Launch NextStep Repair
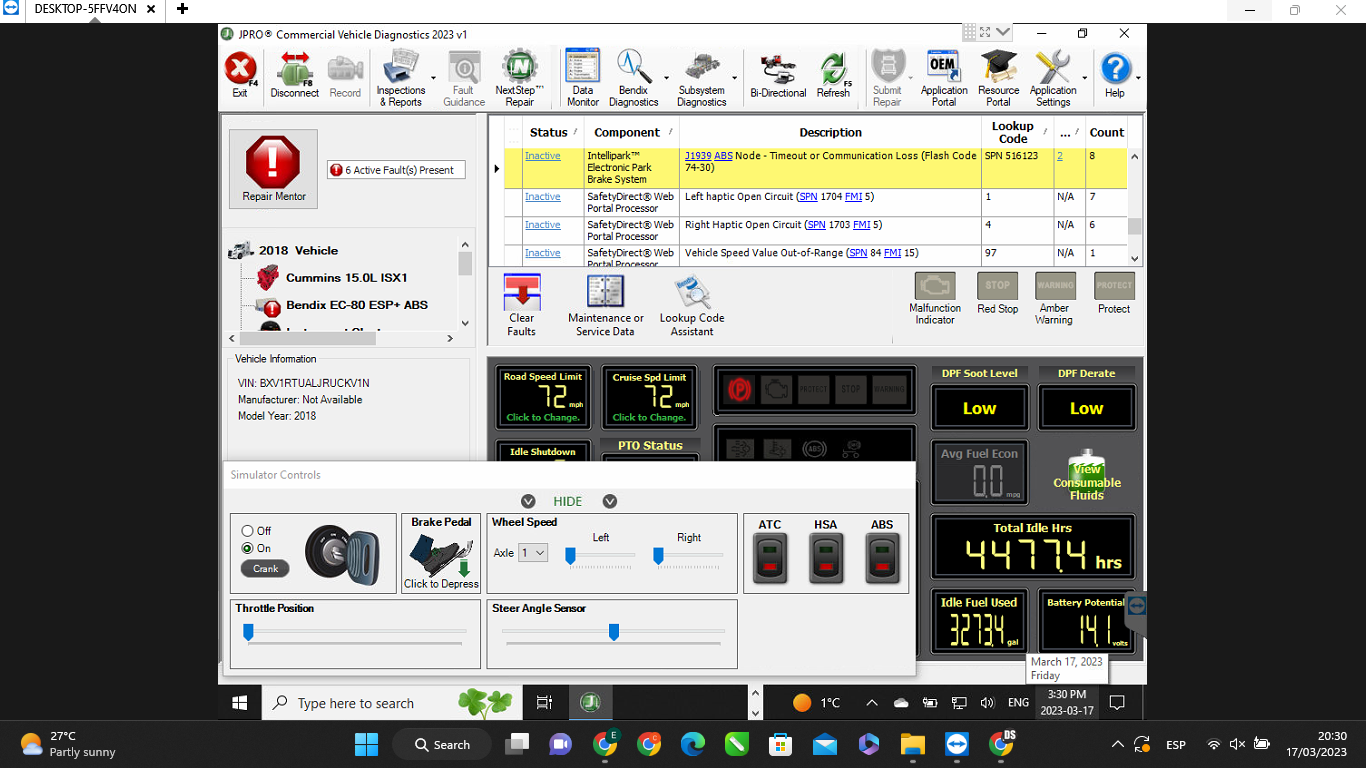The image size is (1366, 768). coord(518,76)
